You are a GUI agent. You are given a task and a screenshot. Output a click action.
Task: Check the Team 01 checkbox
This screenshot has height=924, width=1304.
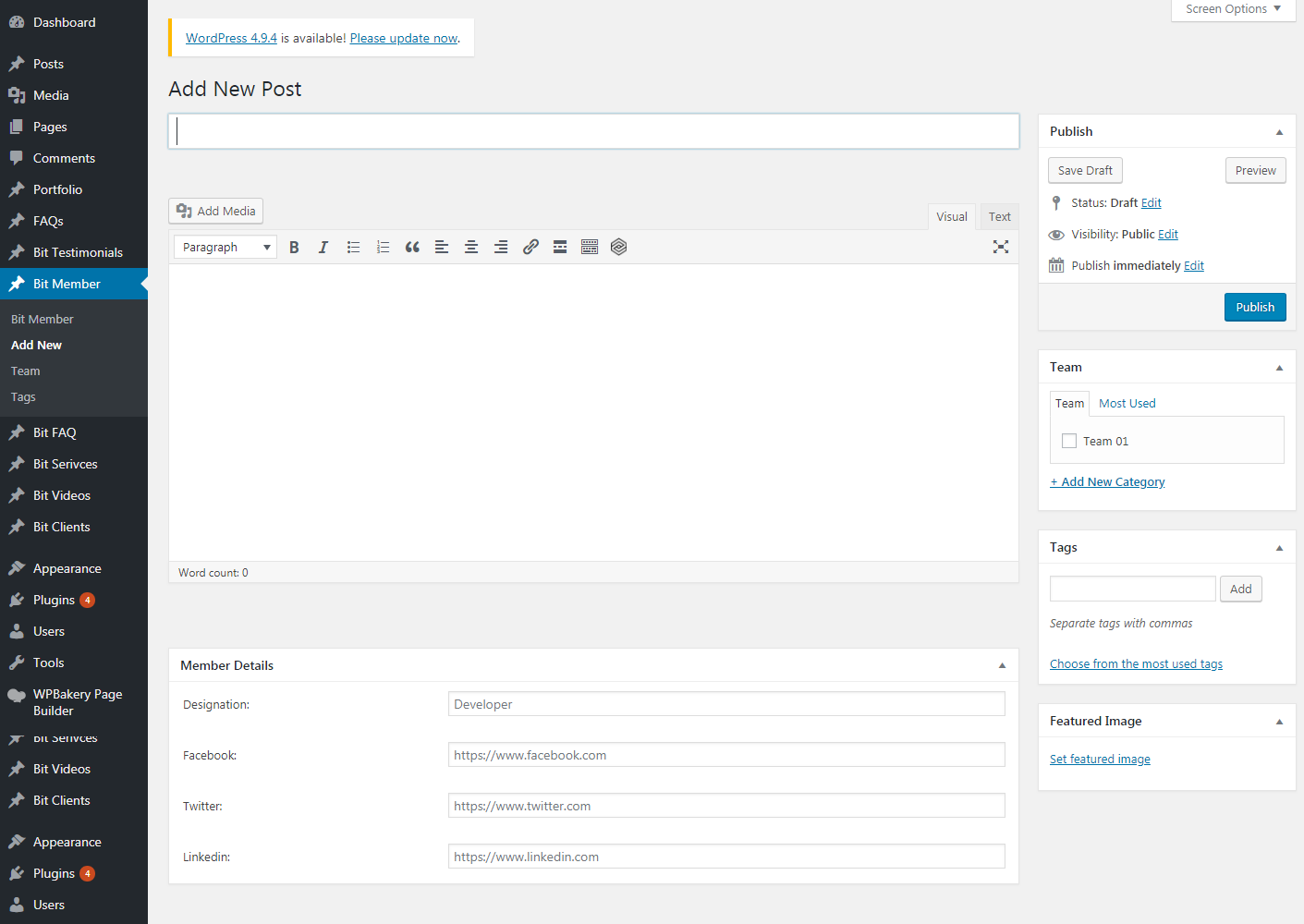[1069, 442]
